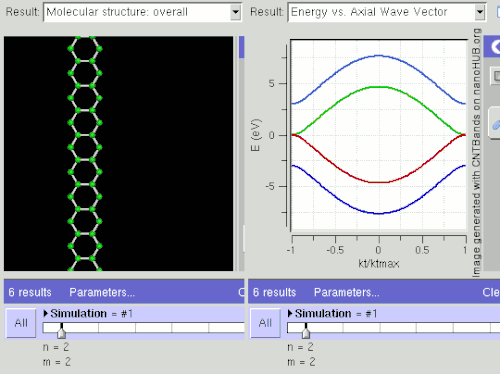Viewport: 500px width, 374px height.
Task: Click the small square icon beside the plot
Action: point(496,76)
